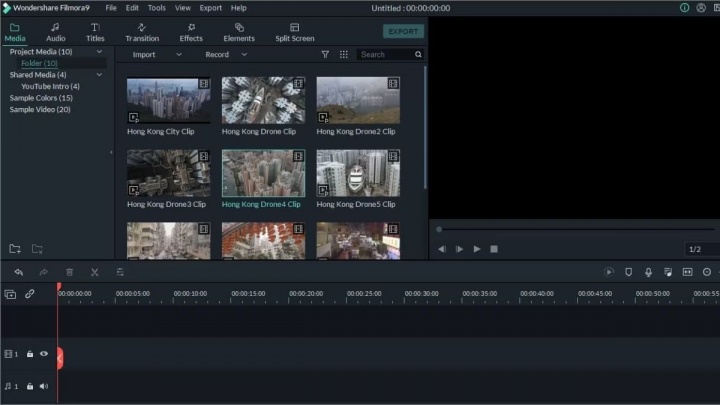
Task: Select Hong Kong City Clip thumbnail
Action: pos(169,100)
